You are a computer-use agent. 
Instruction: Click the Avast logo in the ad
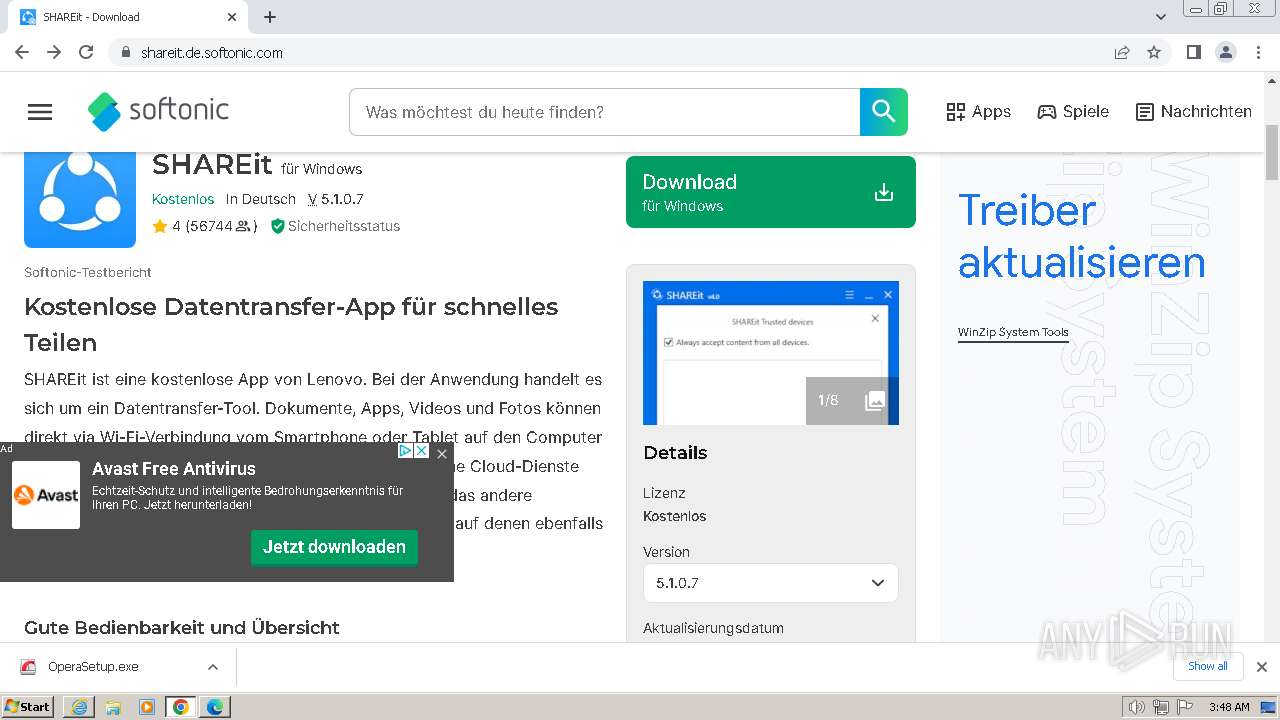coord(46,495)
